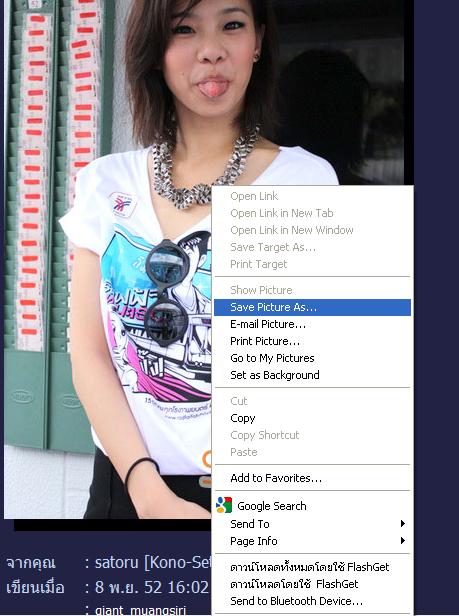Click the satoru username link
Screen dimensions: 459x616
tap(154, 563)
